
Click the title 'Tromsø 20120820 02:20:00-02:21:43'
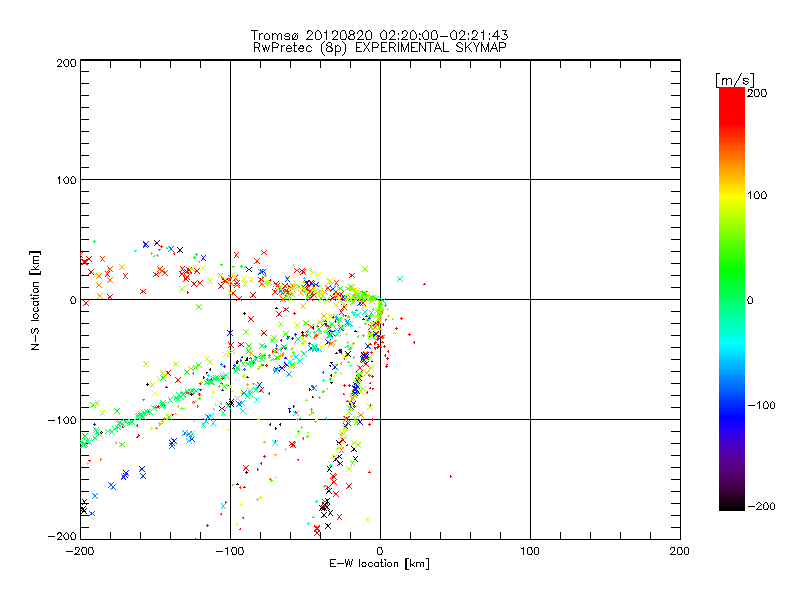click(379, 35)
